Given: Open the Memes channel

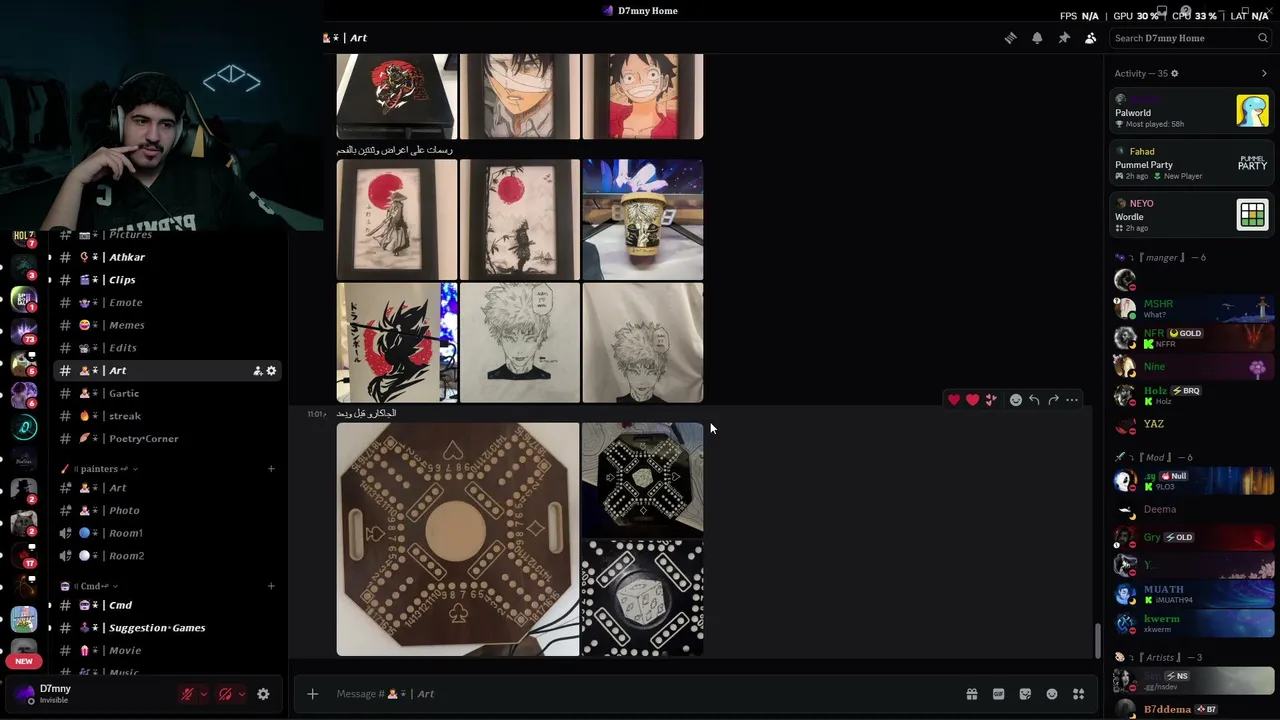Looking at the screenshot, I should pos(166,325).
